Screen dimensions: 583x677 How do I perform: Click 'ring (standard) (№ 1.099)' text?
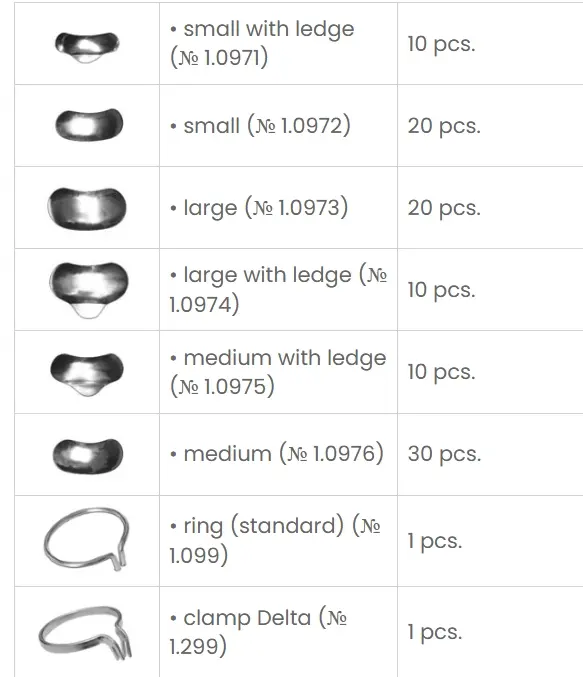click(275, 540)
